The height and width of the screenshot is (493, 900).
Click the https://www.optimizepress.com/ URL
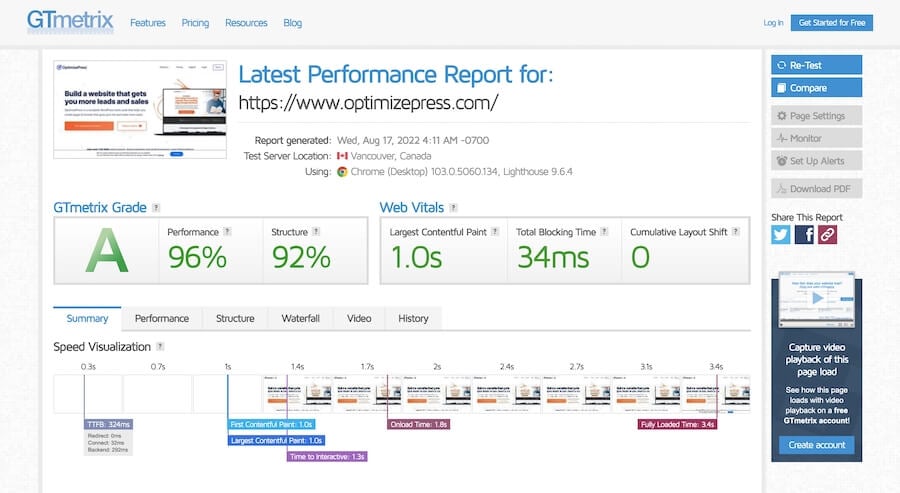(x=368, y=103)
